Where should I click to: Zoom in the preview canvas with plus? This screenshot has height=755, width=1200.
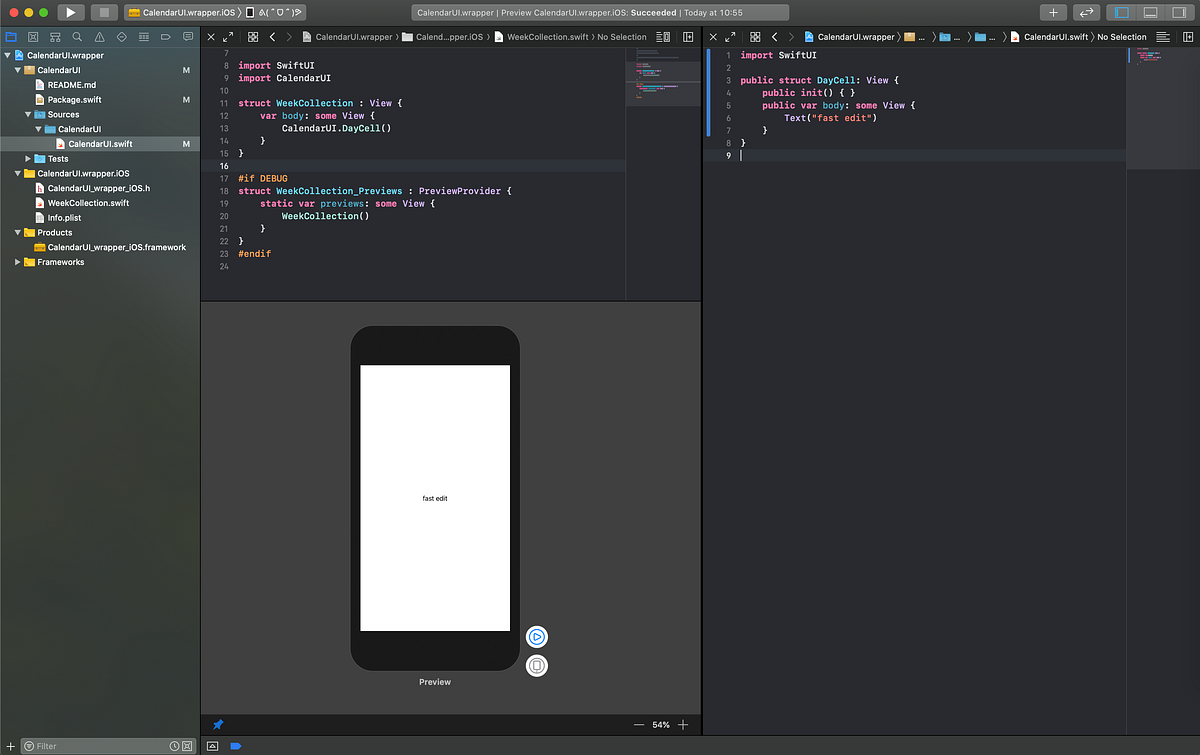click(683, 724)
